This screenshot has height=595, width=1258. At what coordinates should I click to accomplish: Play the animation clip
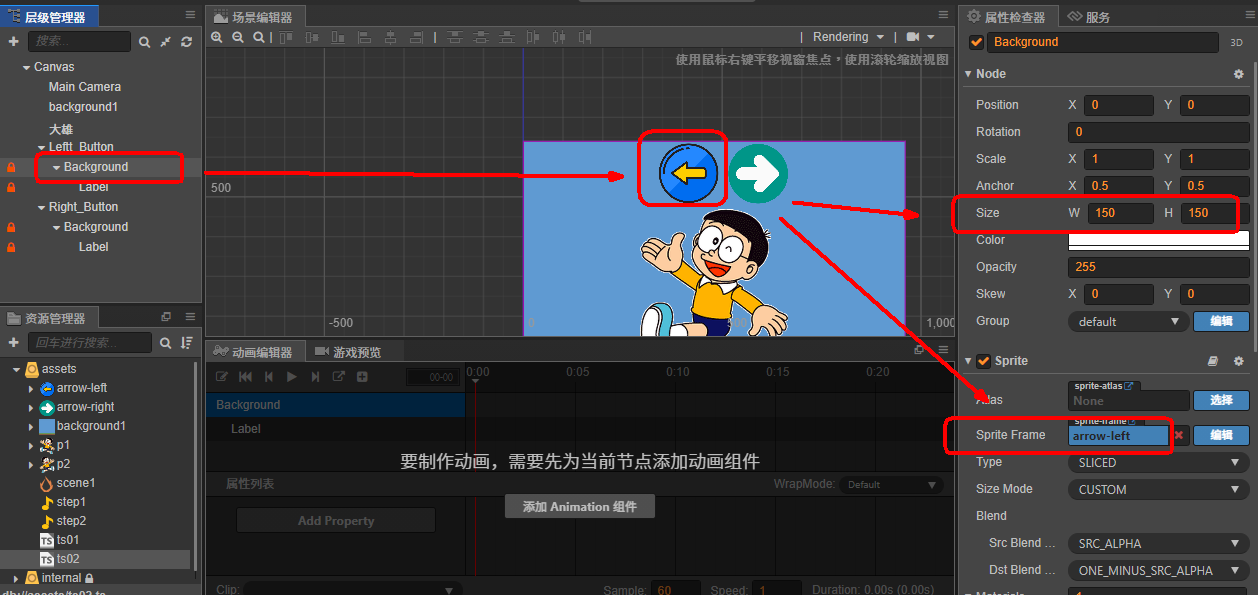tap(292, 377)
